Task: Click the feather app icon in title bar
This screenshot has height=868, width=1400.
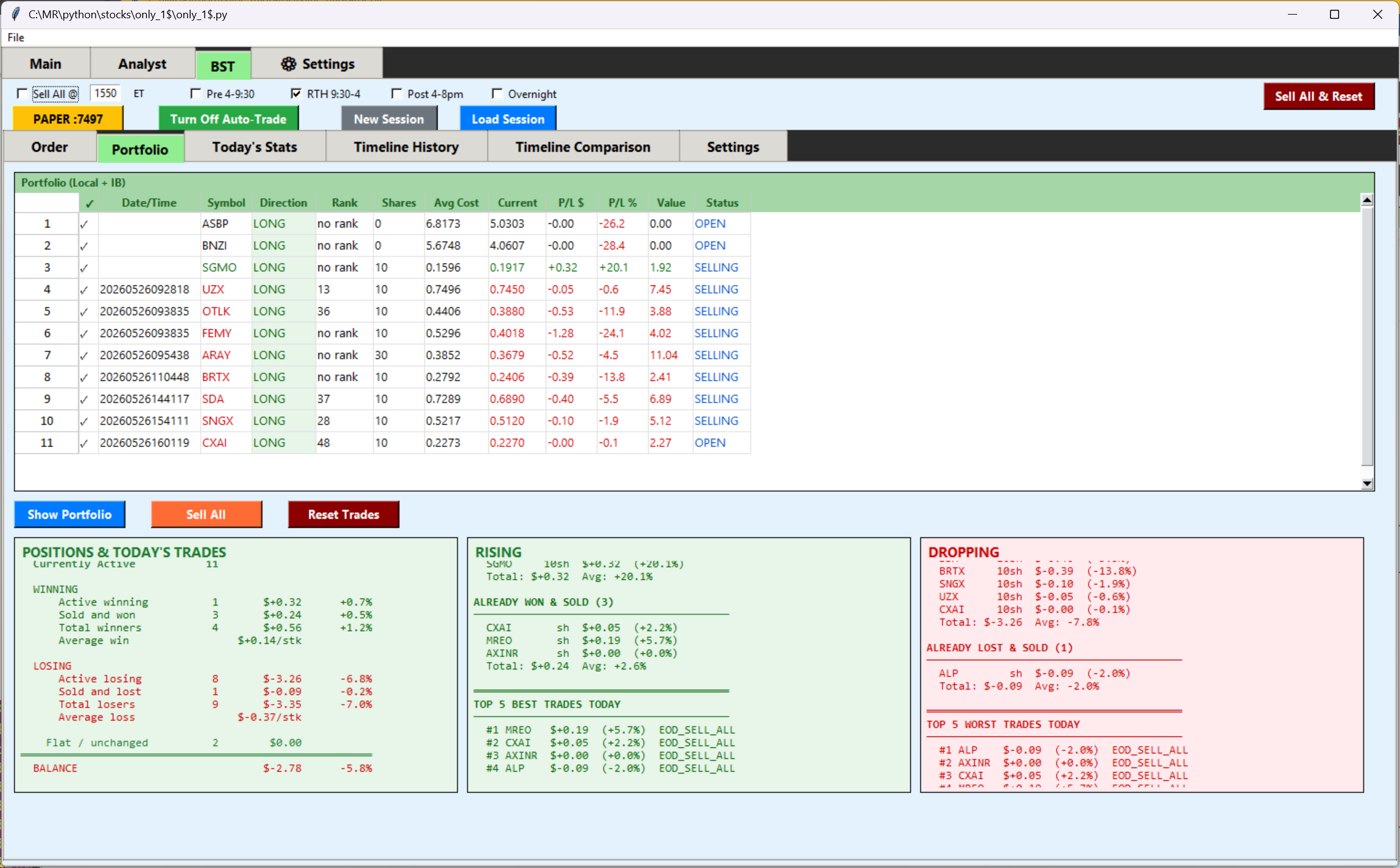Action: pyautogui.click(x=15, y=14)
